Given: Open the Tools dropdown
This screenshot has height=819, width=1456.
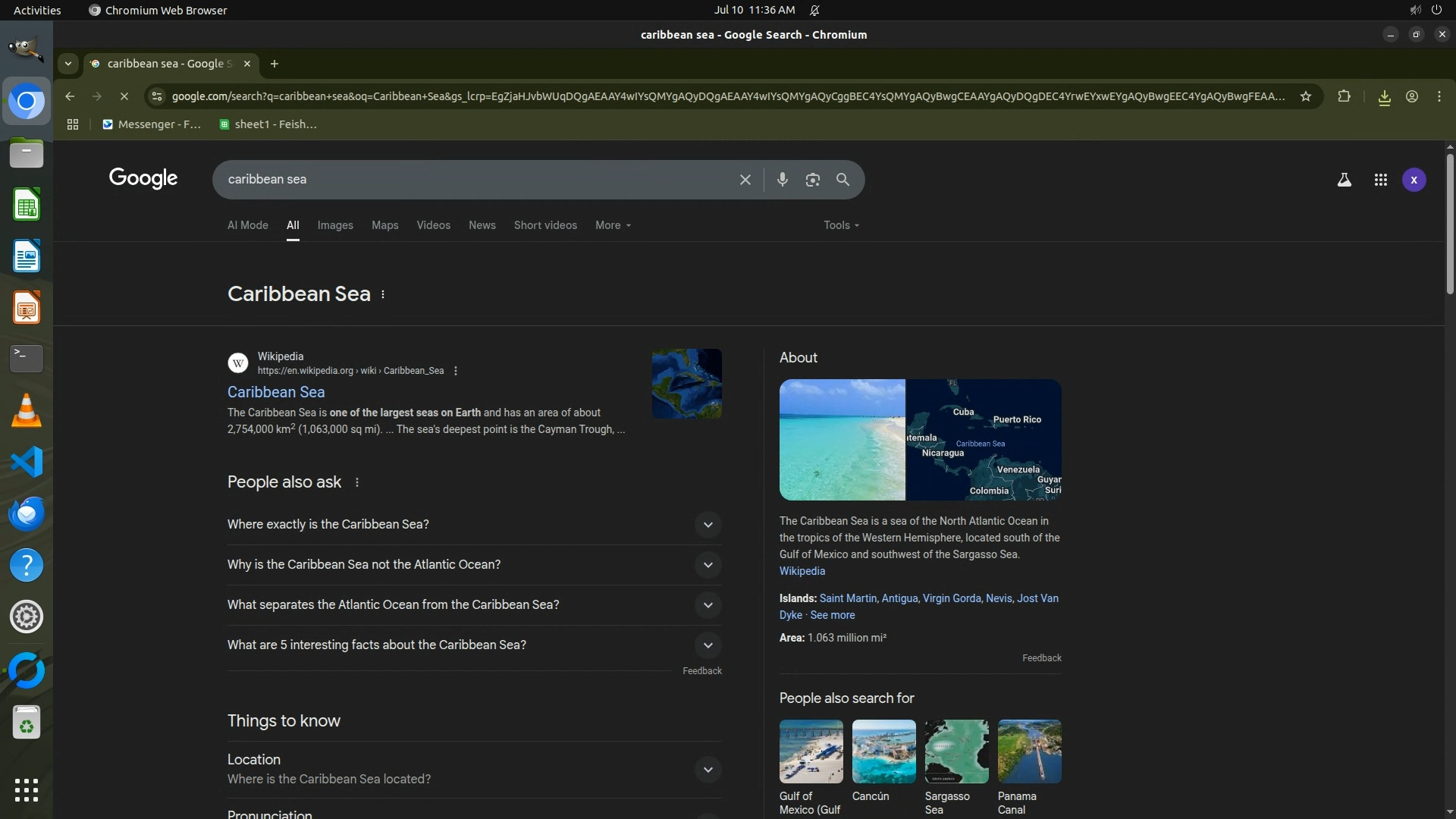Looking at the screenshot, I should point(841,225).
